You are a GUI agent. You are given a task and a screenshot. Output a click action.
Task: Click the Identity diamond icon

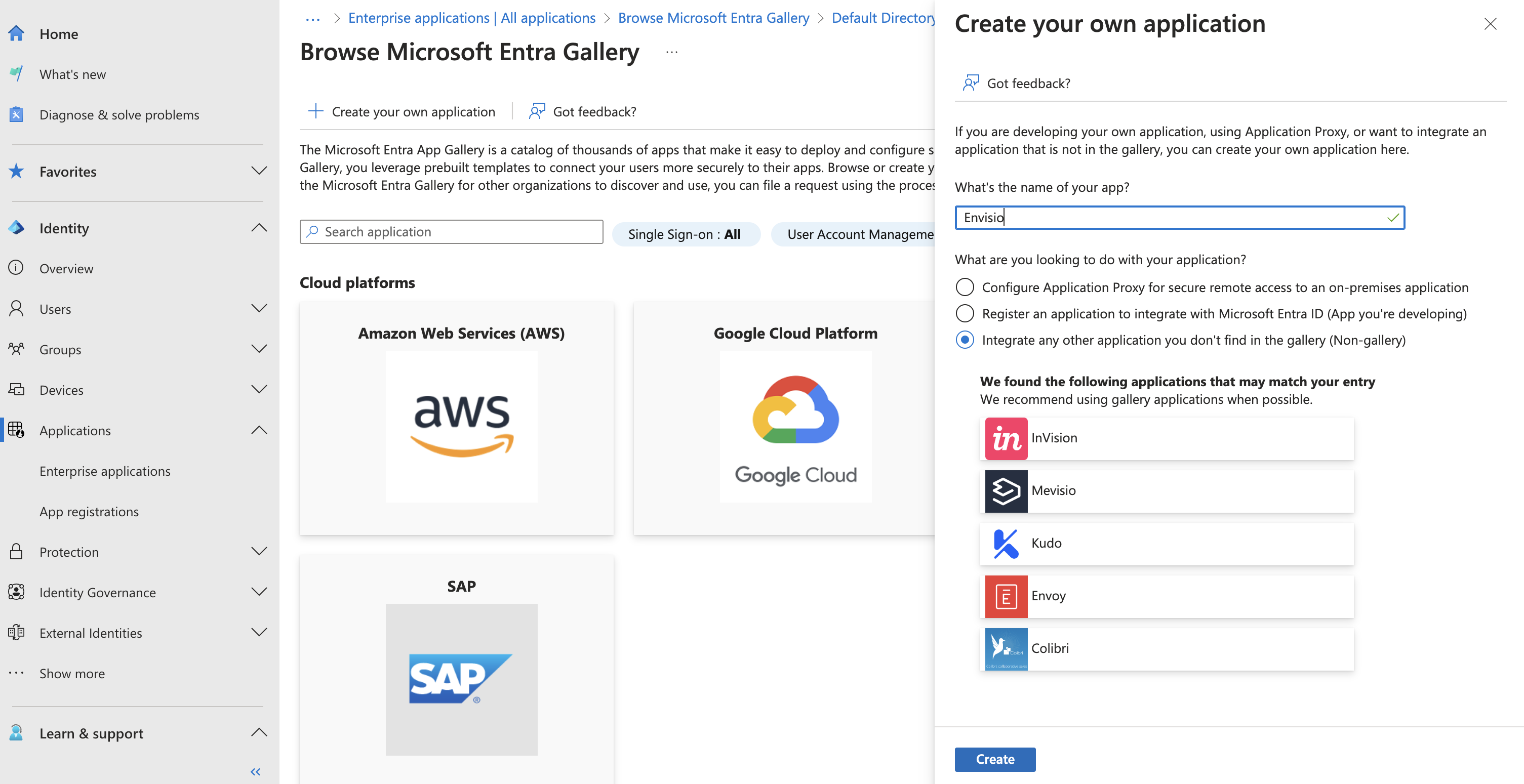(x=17, y=228)
